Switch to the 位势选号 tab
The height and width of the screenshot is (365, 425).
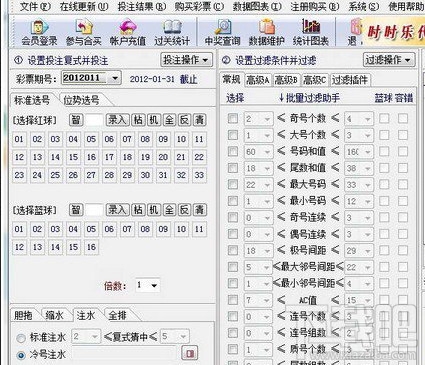click(x=82, y=100)
